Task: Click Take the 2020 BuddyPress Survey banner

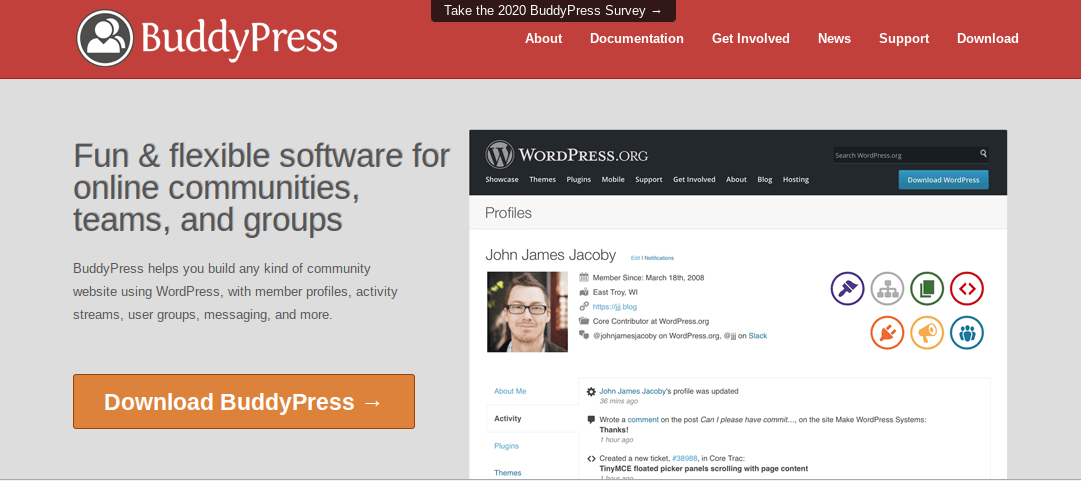Action: click(x=553, y=10)
